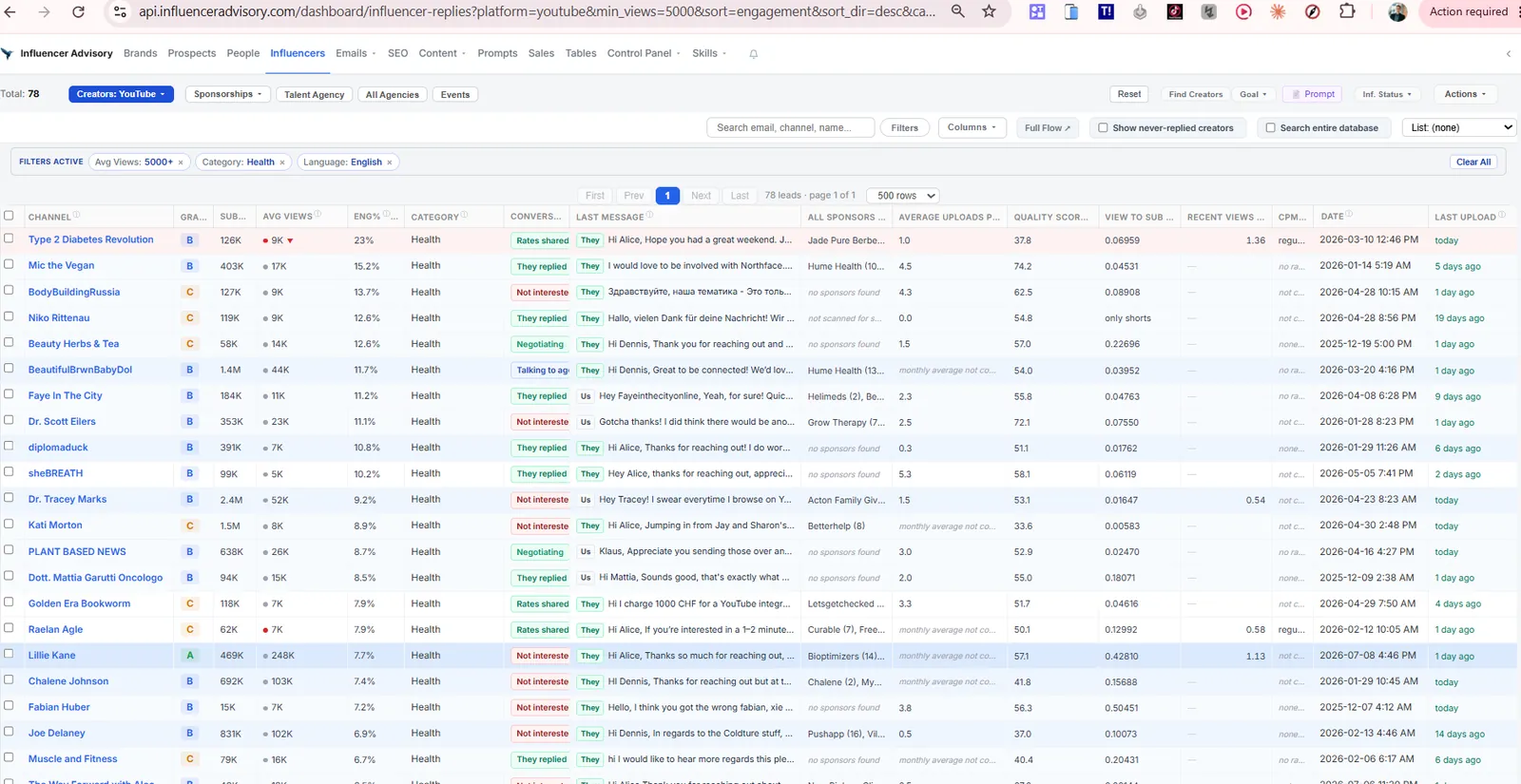1521x784 pixels.
Task: Select the Mic the Vegan row checkbox
Action: (x=9, y=264)
